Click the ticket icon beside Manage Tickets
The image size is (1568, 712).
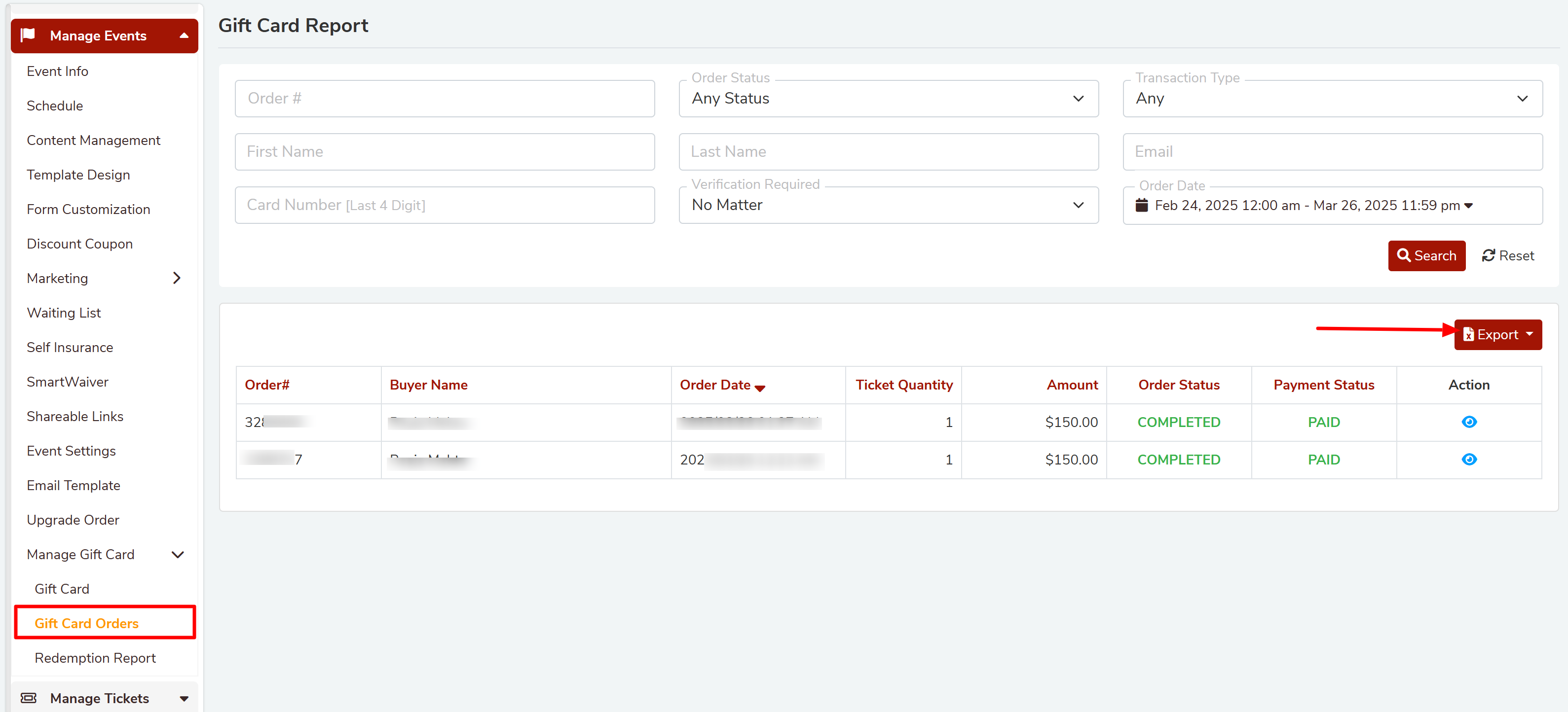pos(29,697)
